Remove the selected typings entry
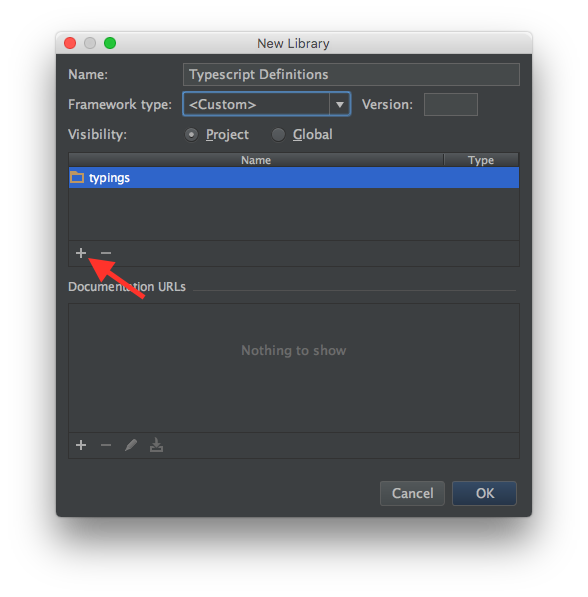This screenshot has height=597, width=588. (106, 253)
